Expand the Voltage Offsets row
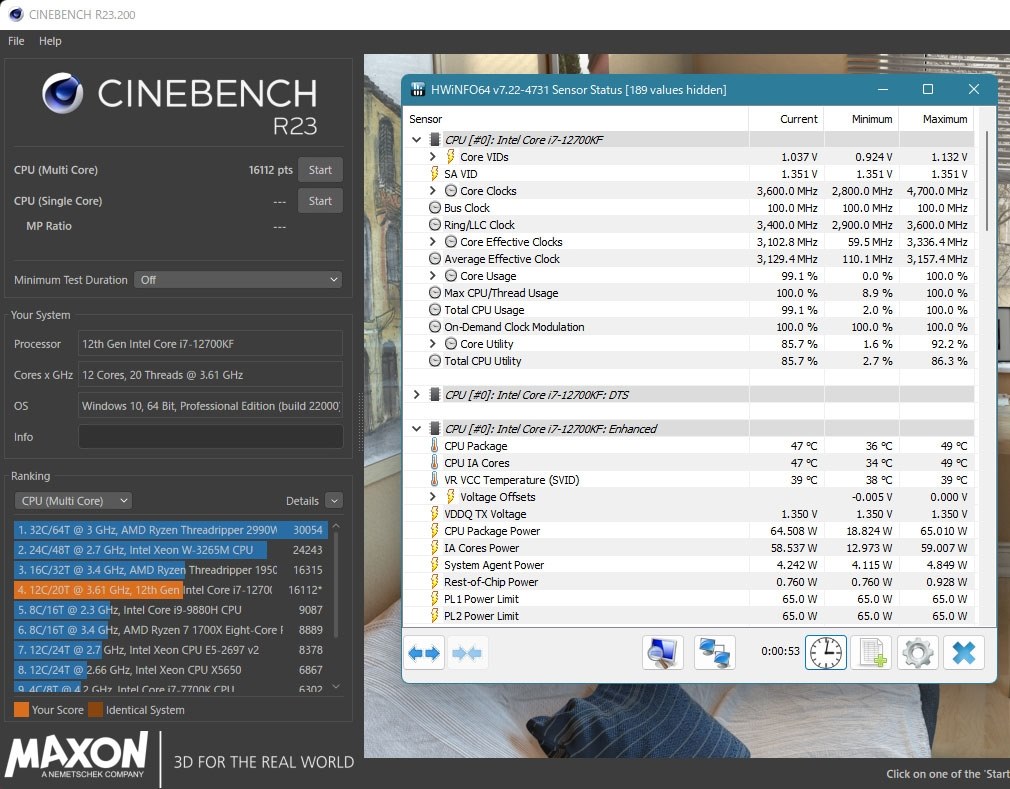 [x=433, y=497]
